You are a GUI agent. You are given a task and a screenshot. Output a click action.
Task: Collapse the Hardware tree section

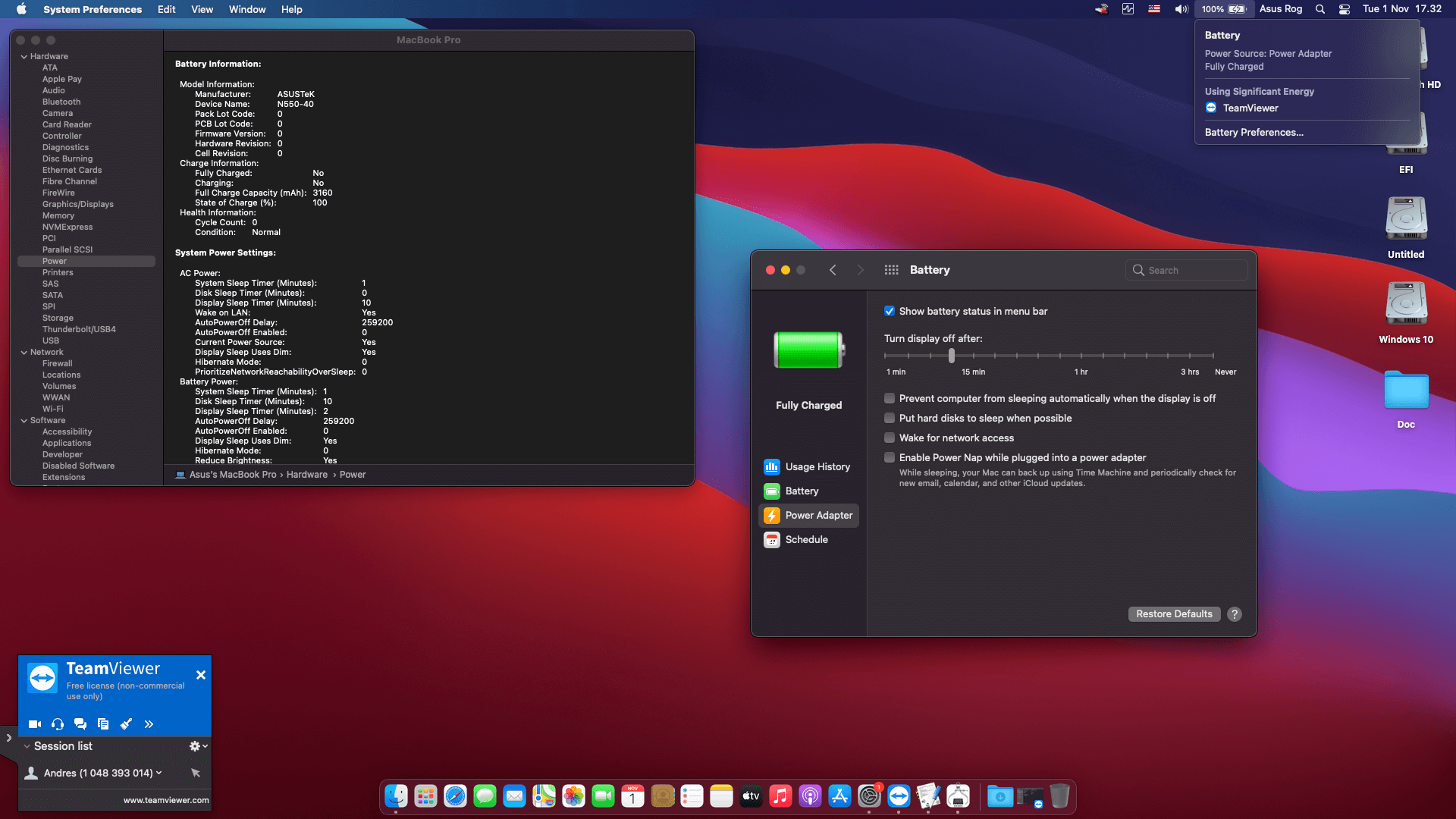(x=24, y=57)
